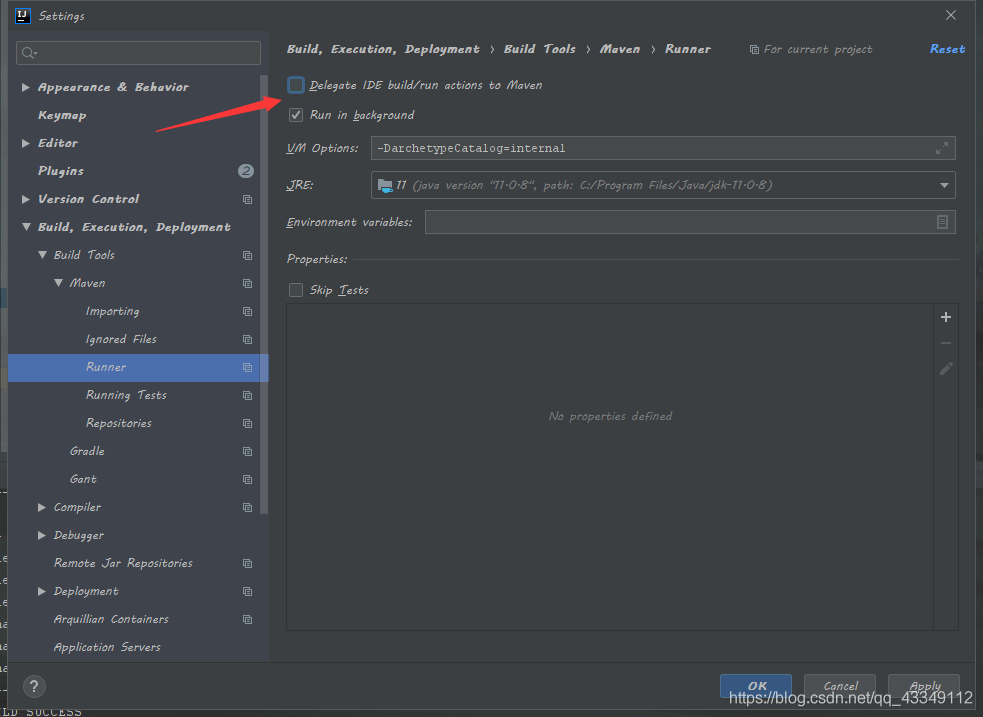The height and width of the screenshot is (717, 983).
Task: Expand the Compiler node
Action: click(x=42, y=507)
